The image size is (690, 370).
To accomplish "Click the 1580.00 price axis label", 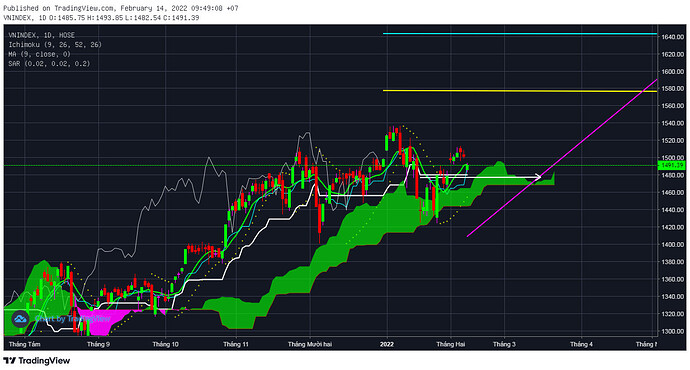I will click(x=672, y=88).
